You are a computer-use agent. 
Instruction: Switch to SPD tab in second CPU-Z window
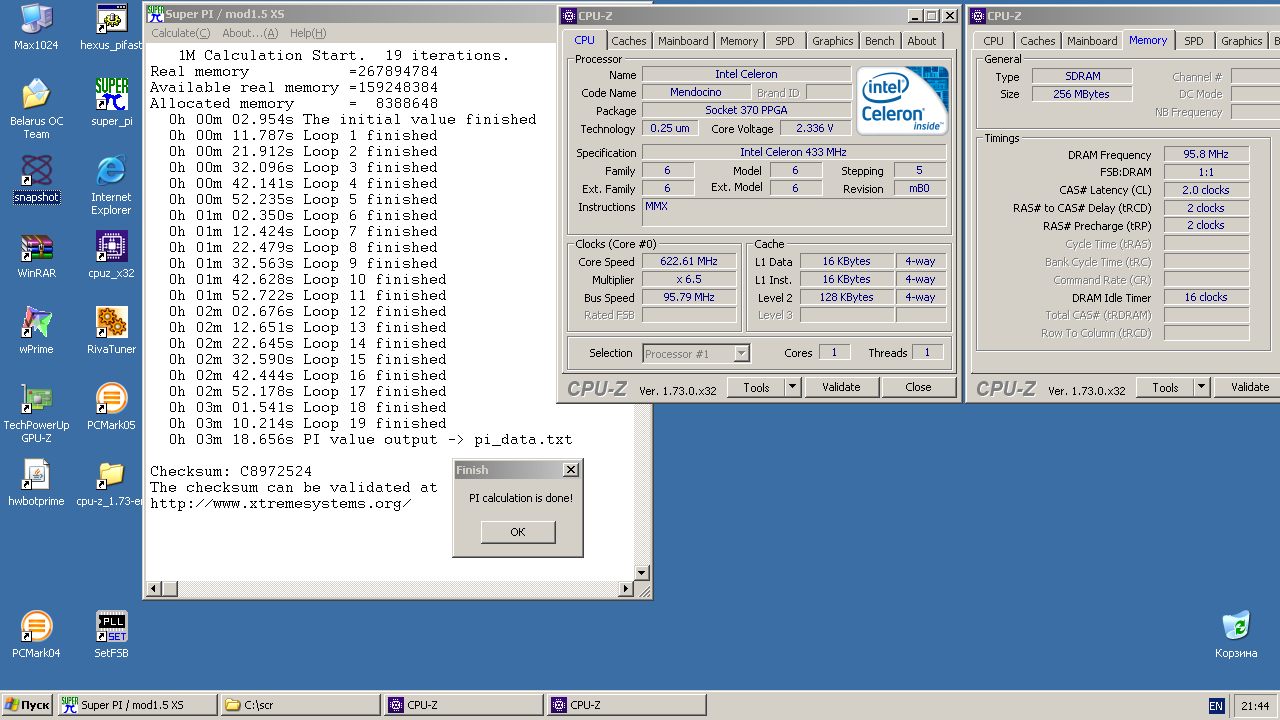(1194, 41)
